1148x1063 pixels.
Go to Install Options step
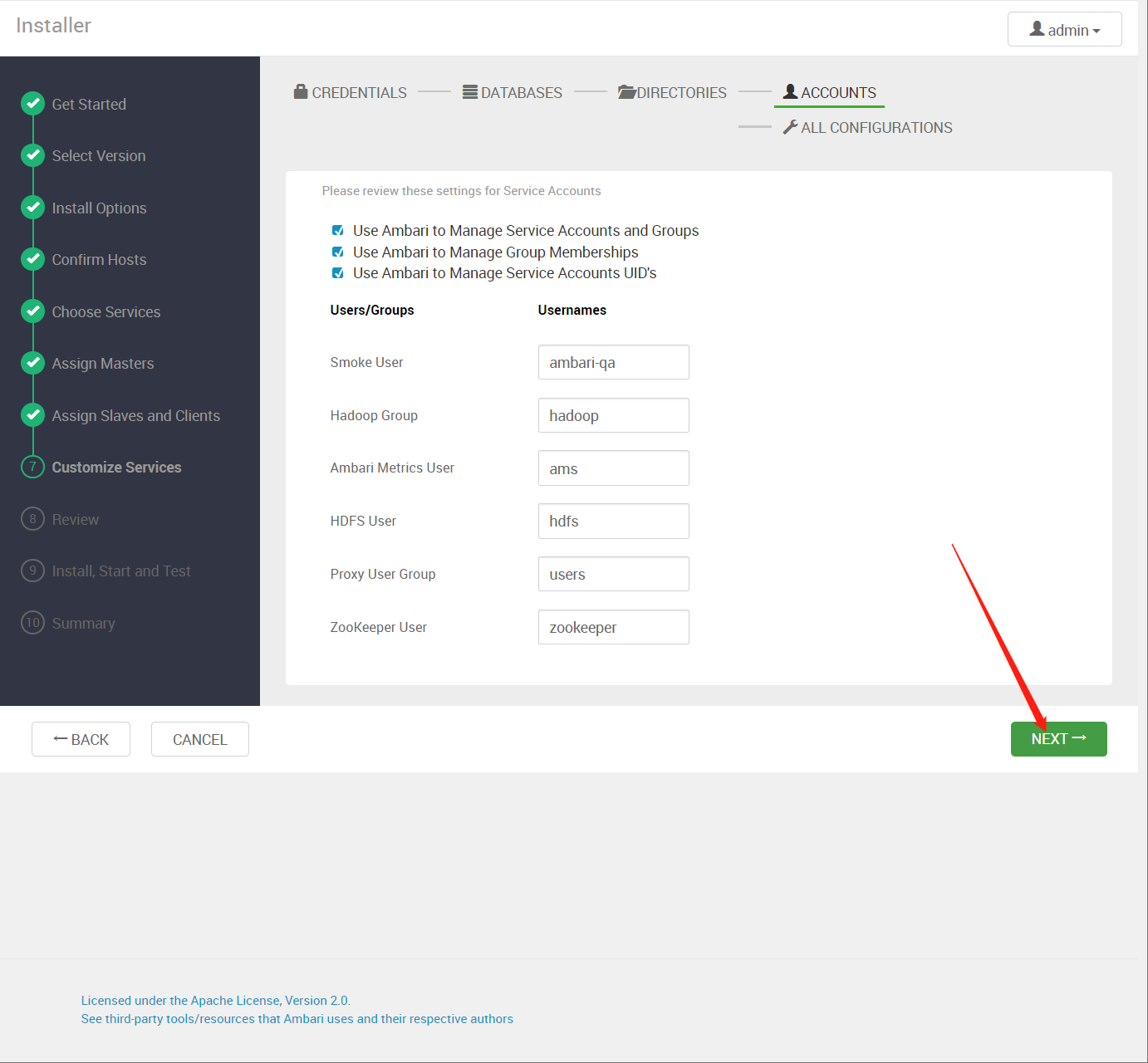[100, 208]
